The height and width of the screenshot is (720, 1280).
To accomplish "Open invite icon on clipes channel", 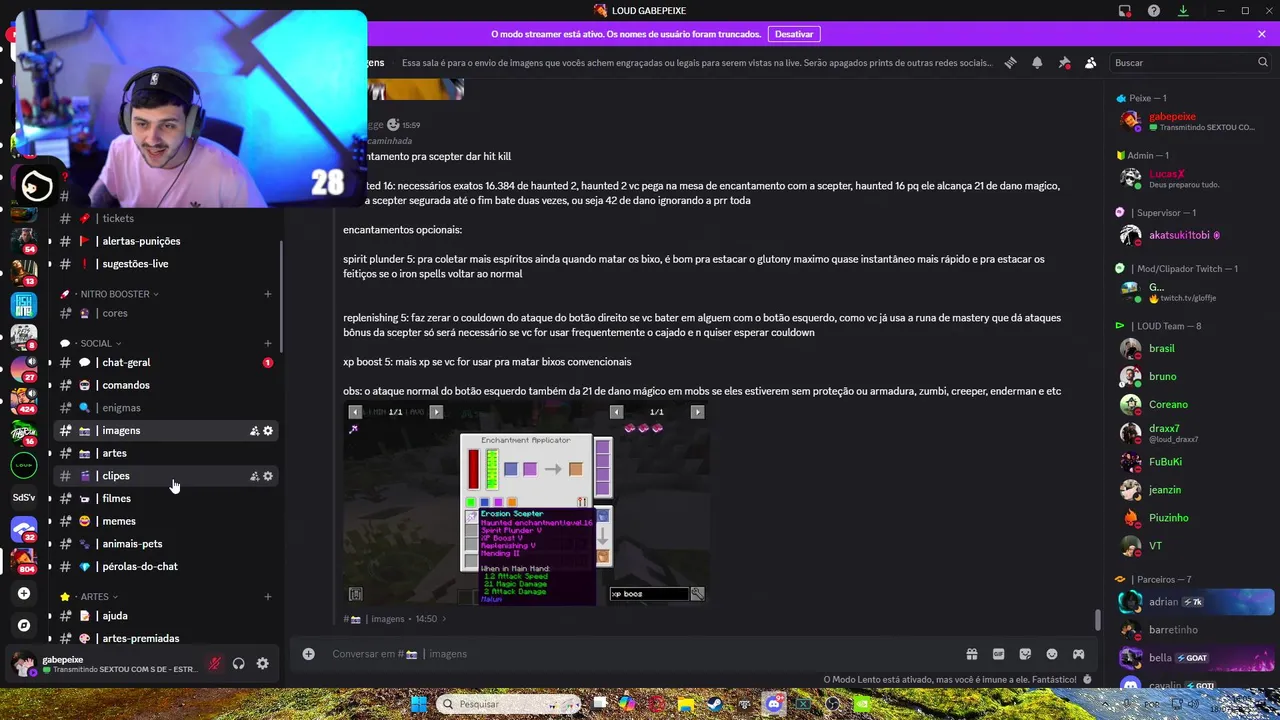I will tap(254, 476).
